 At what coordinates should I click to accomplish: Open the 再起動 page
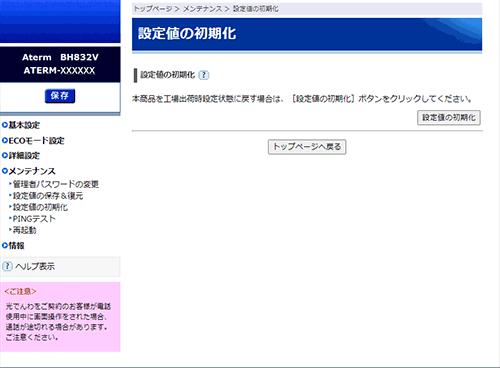coord(24,230)
